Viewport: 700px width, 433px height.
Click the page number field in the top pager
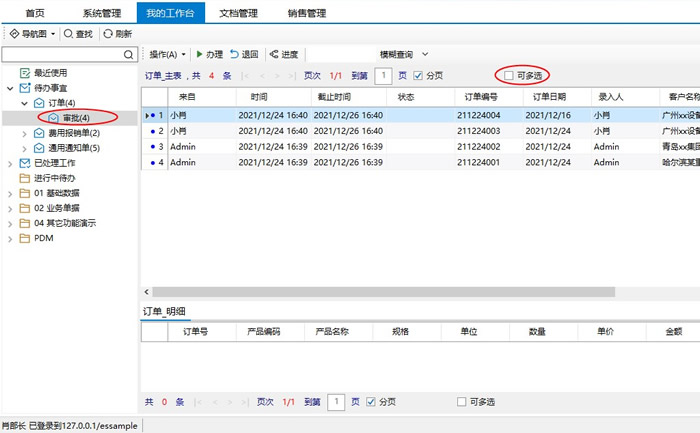382,75
